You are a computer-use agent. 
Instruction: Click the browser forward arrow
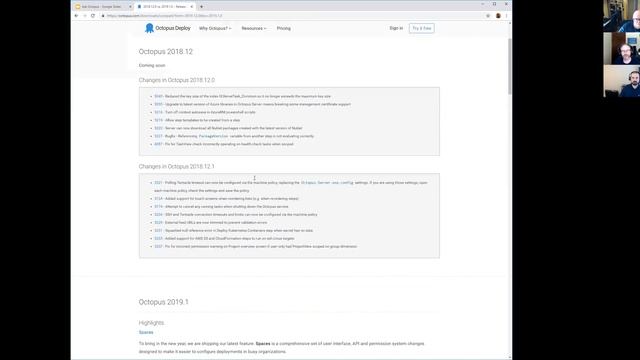click(85, 16)
